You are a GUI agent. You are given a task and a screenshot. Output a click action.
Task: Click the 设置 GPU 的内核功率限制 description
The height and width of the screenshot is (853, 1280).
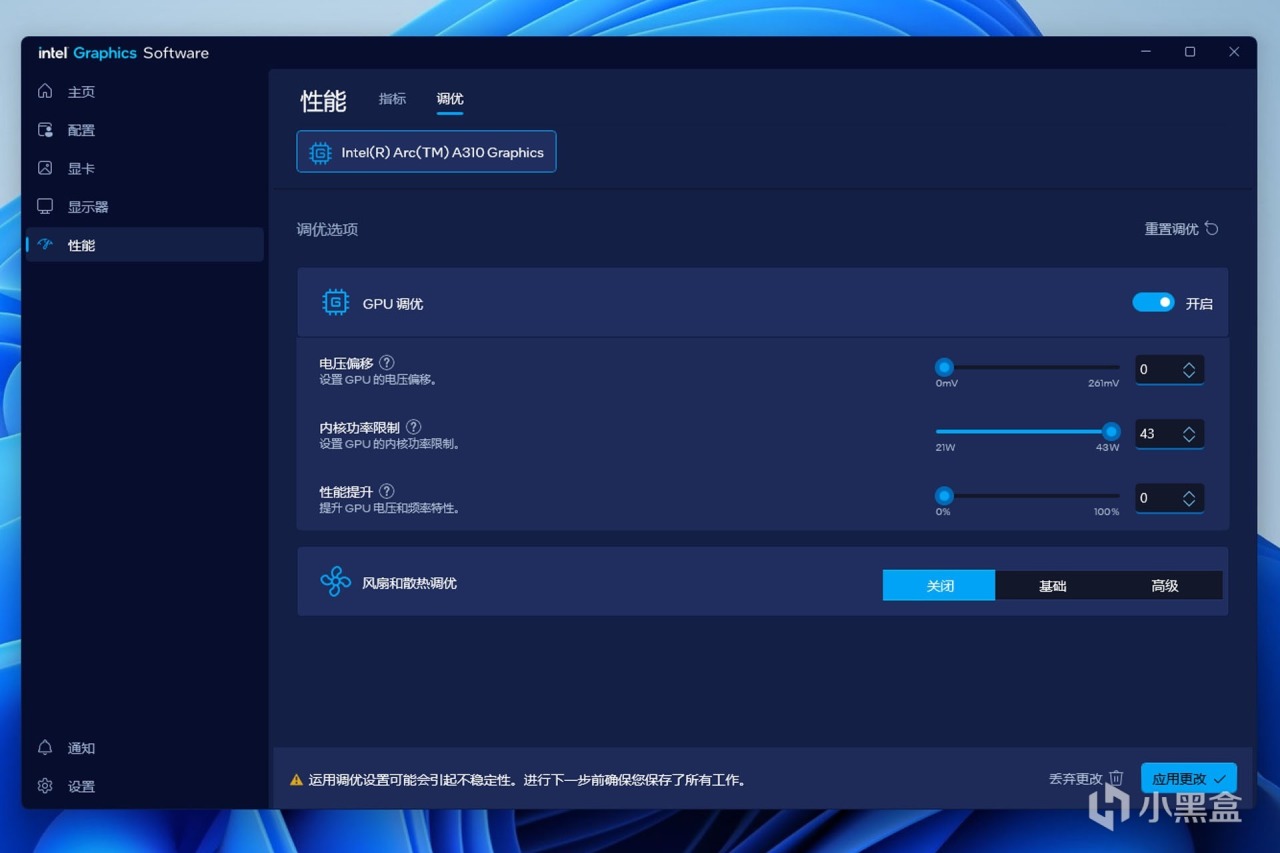(390, 444)
